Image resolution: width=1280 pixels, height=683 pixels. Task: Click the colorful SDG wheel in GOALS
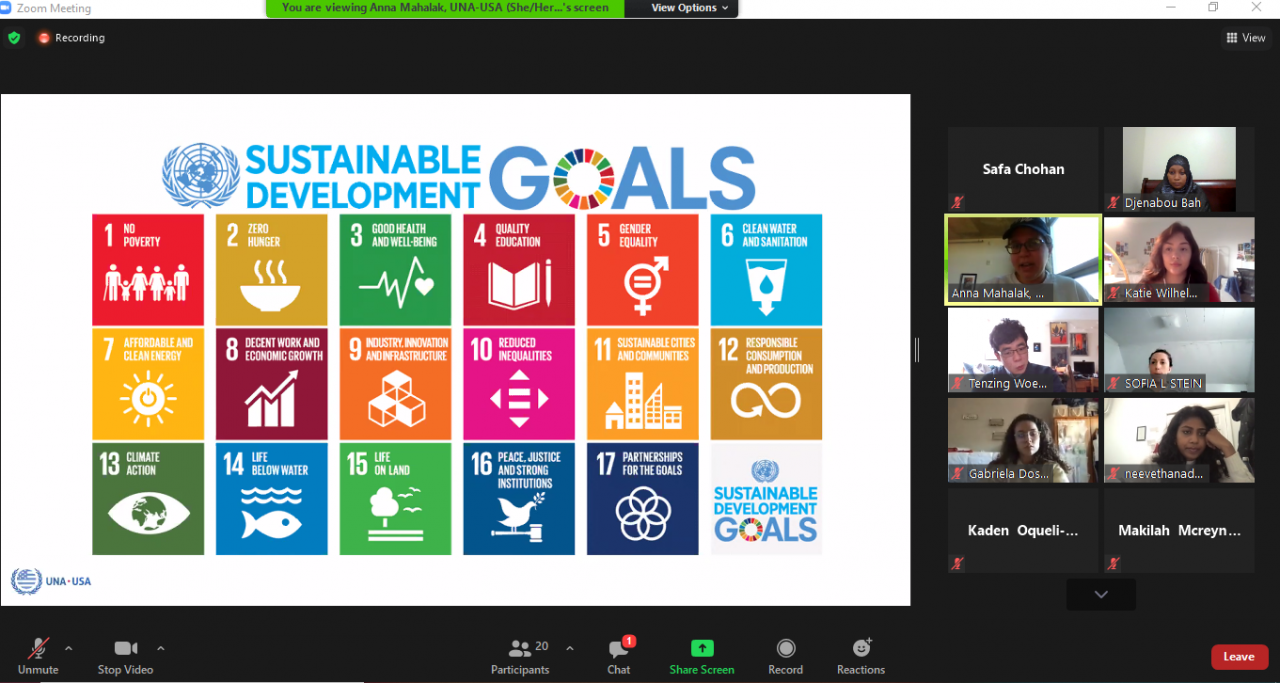[x=585, y=177]
